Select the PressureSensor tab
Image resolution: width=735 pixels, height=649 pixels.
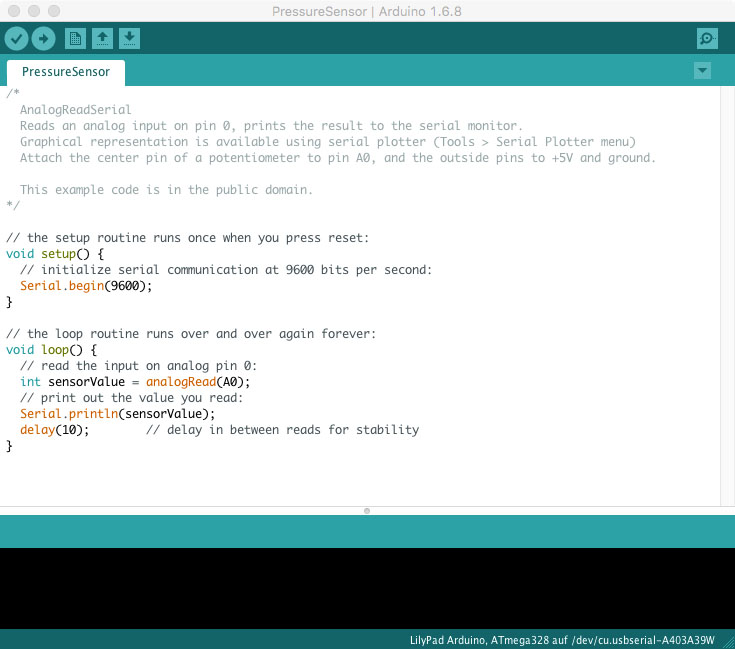coord(66,72)
